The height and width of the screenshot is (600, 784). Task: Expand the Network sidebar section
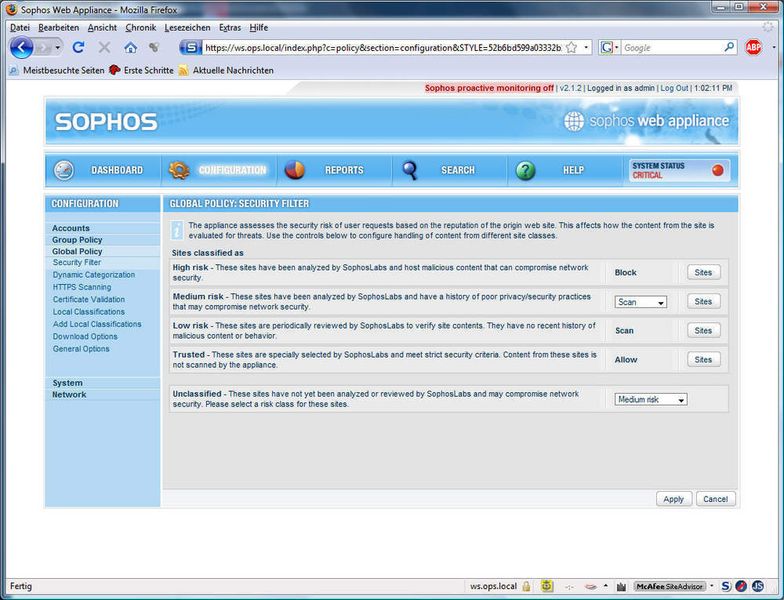pos(69,394)
